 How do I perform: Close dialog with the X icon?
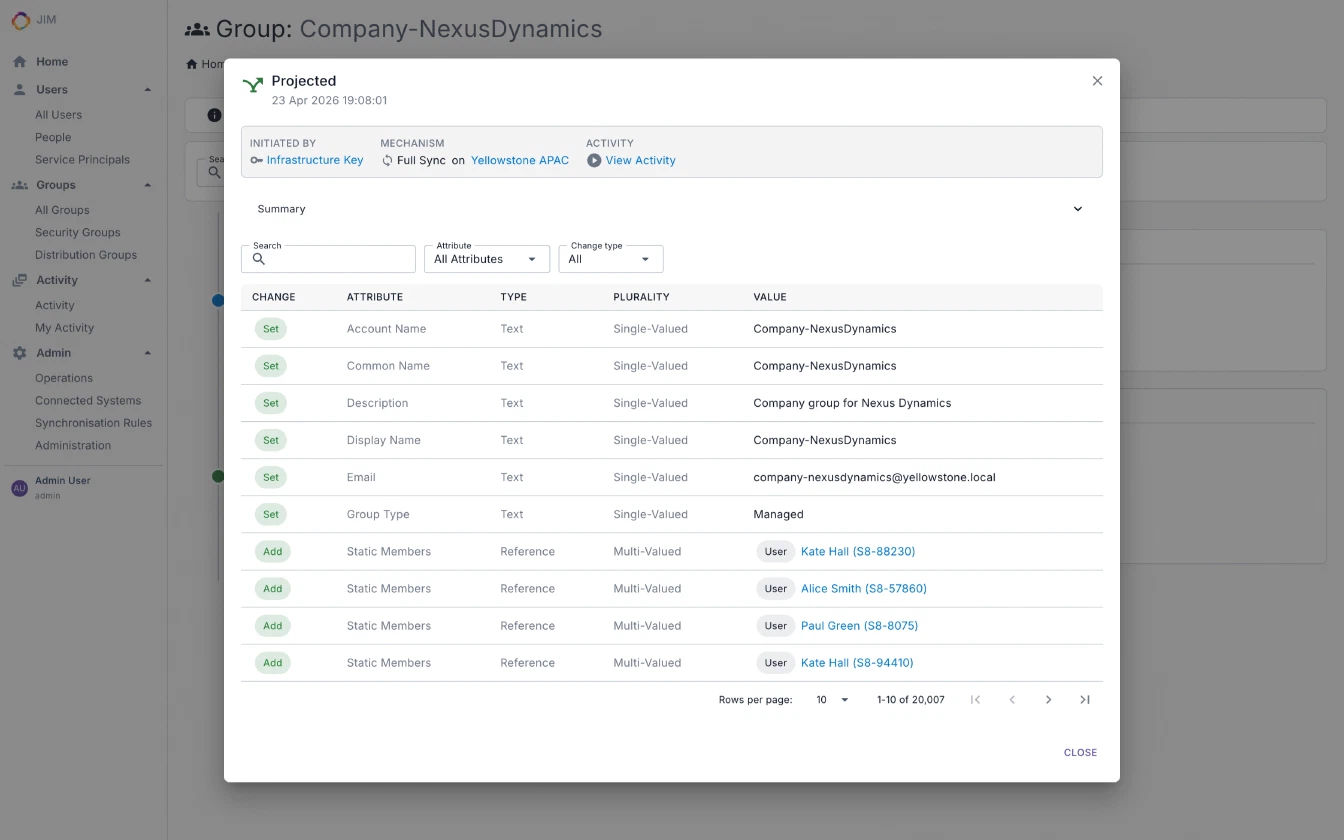(1097, 81)
